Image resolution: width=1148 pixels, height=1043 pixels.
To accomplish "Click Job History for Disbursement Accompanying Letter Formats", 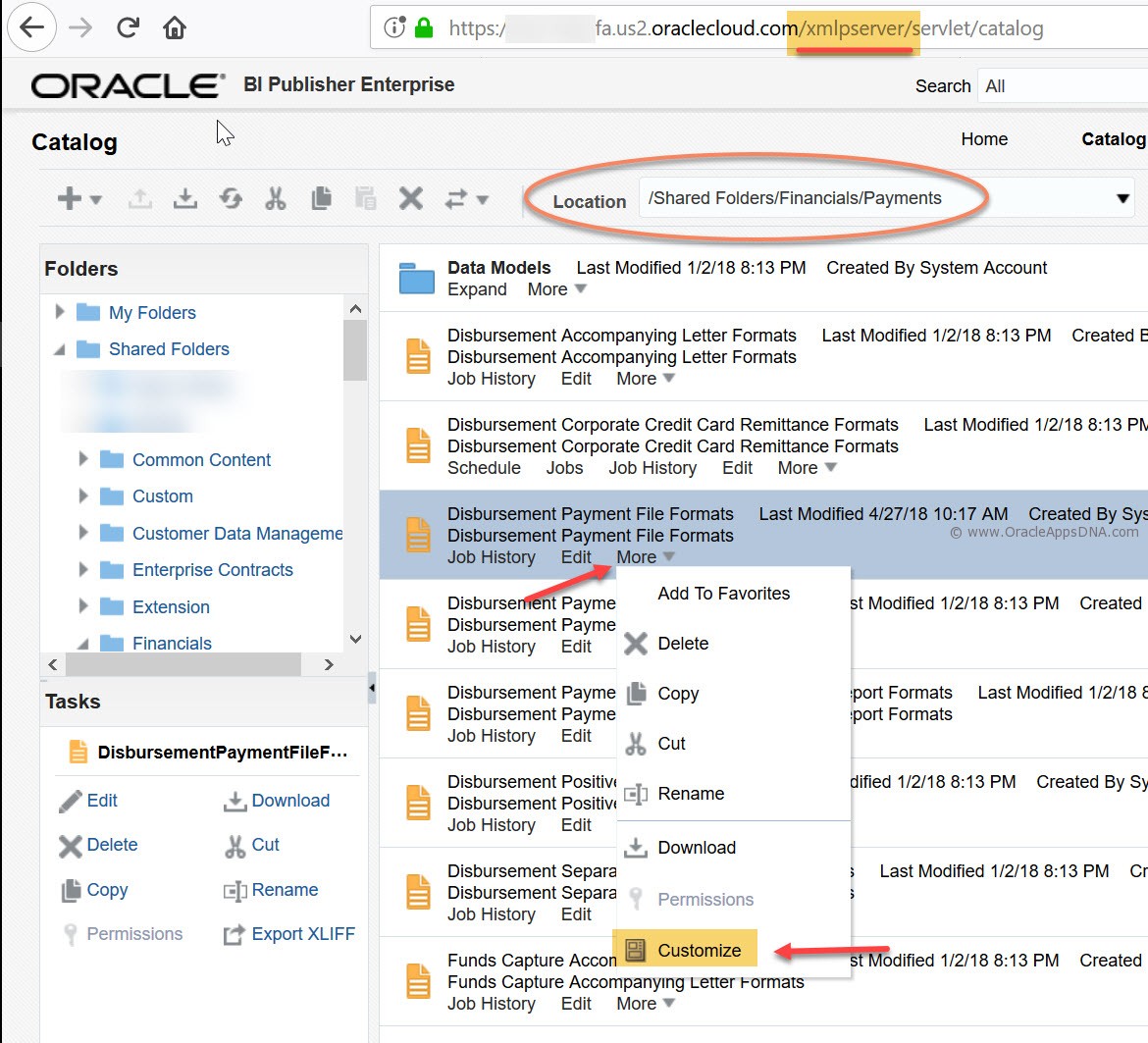I will point(492,379).
